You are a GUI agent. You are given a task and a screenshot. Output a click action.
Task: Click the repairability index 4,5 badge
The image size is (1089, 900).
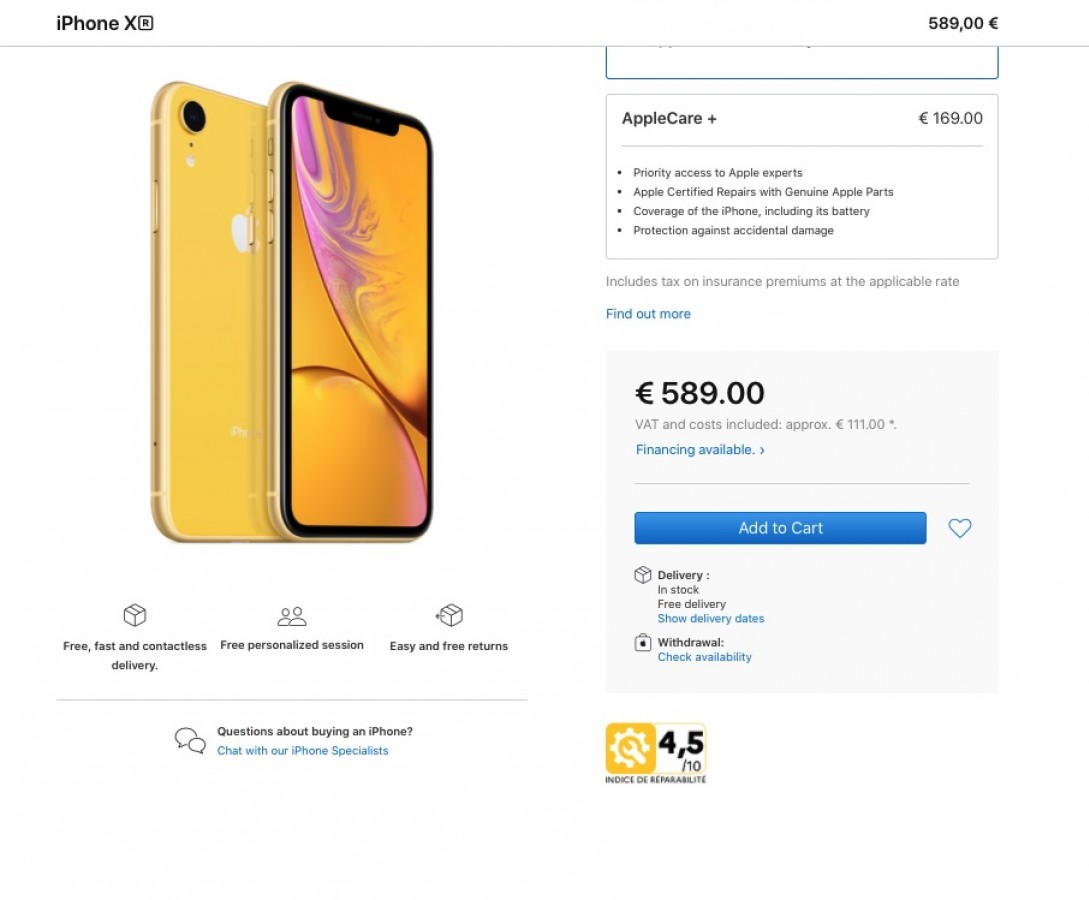pyautogui.click(x=656, y=753)
